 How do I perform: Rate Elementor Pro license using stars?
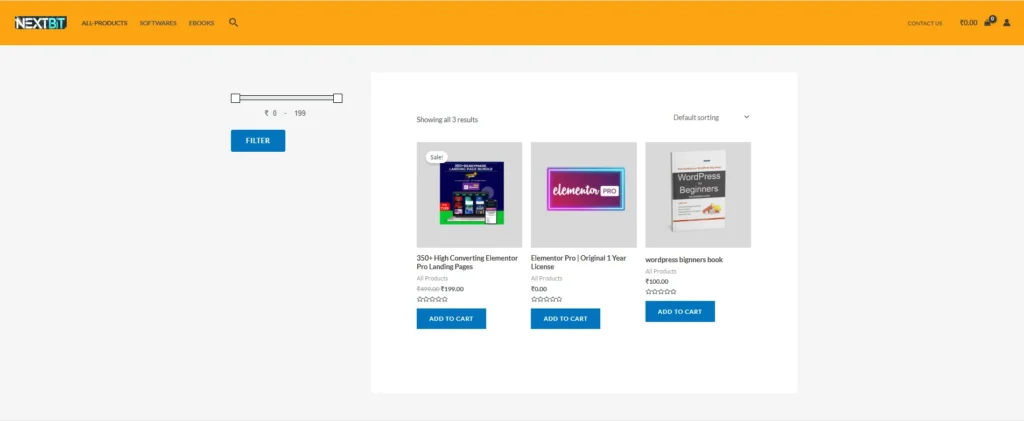[547, 299]
